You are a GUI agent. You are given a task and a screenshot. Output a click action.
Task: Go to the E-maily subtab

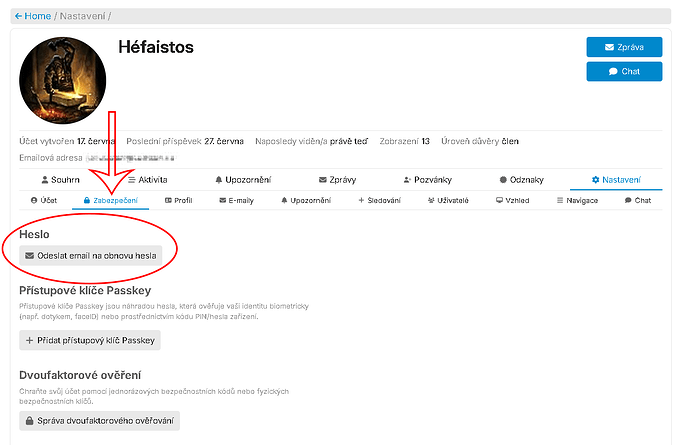tap(236, 201)
